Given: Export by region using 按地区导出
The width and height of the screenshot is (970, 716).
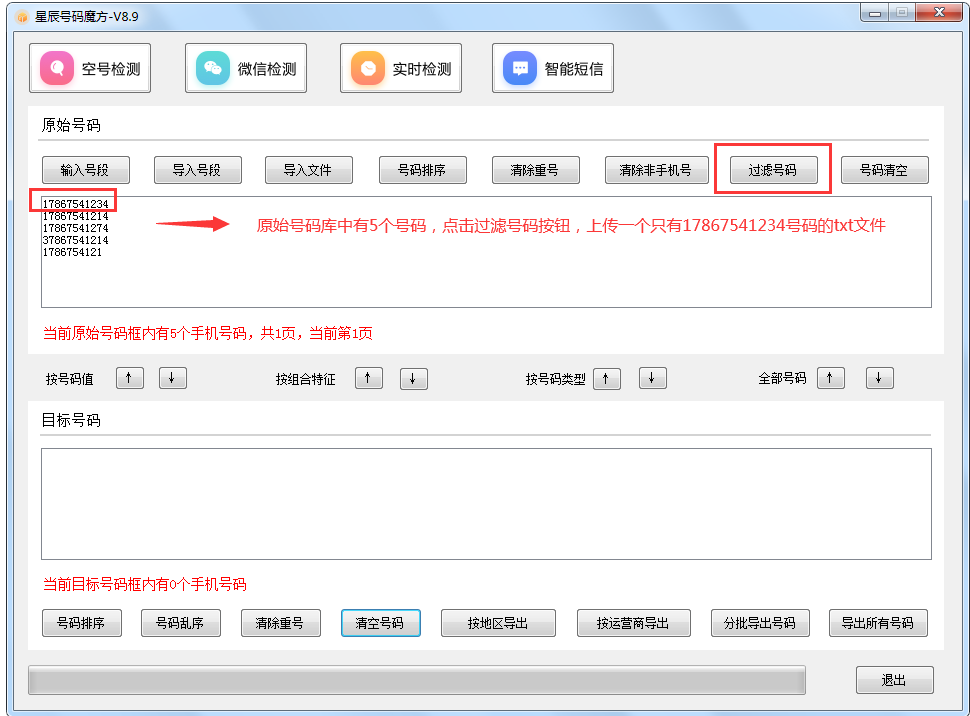Looking at the screenshot, I should (x=498, y=622).
